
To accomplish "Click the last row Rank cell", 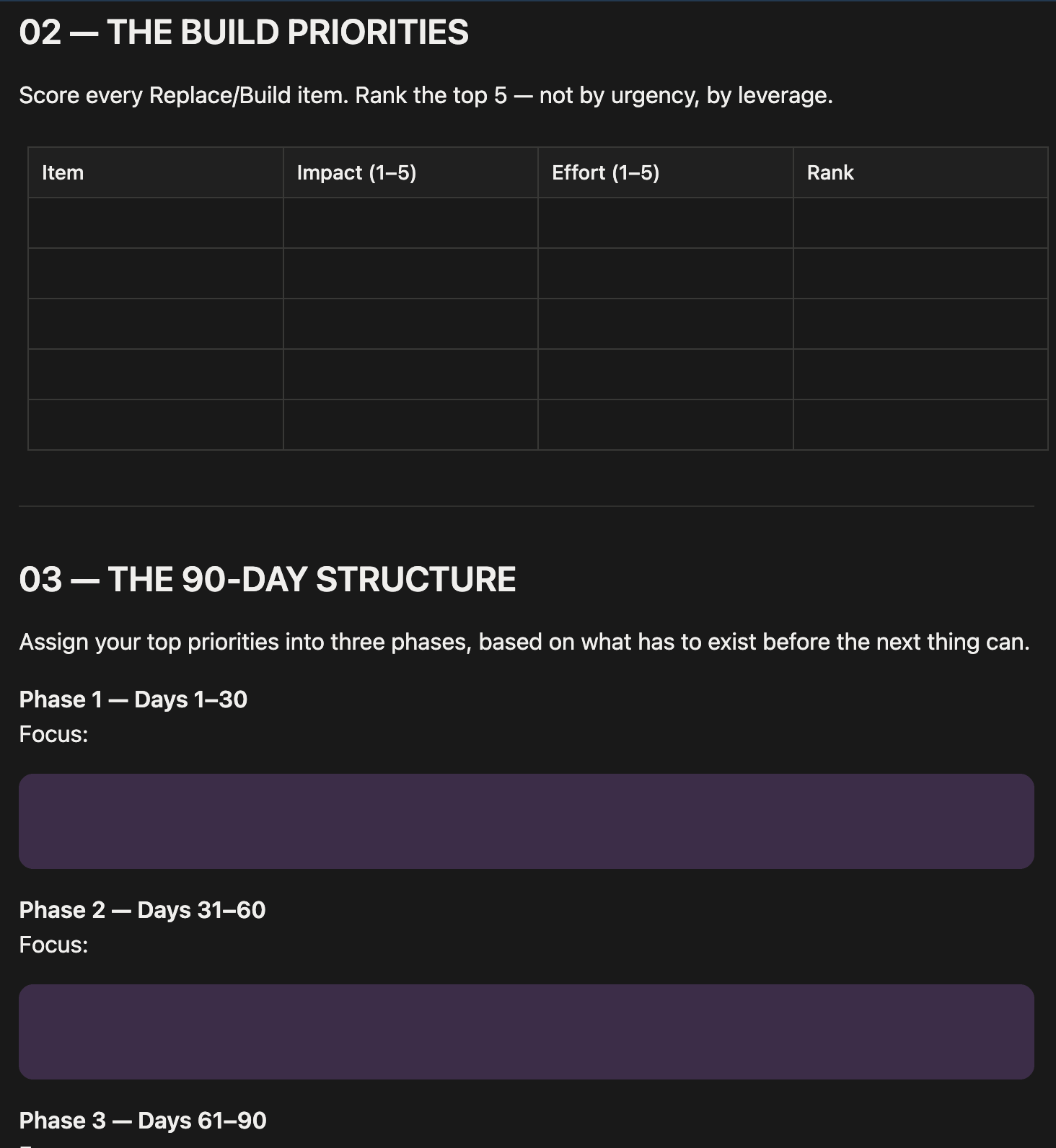I will [920, 425].
